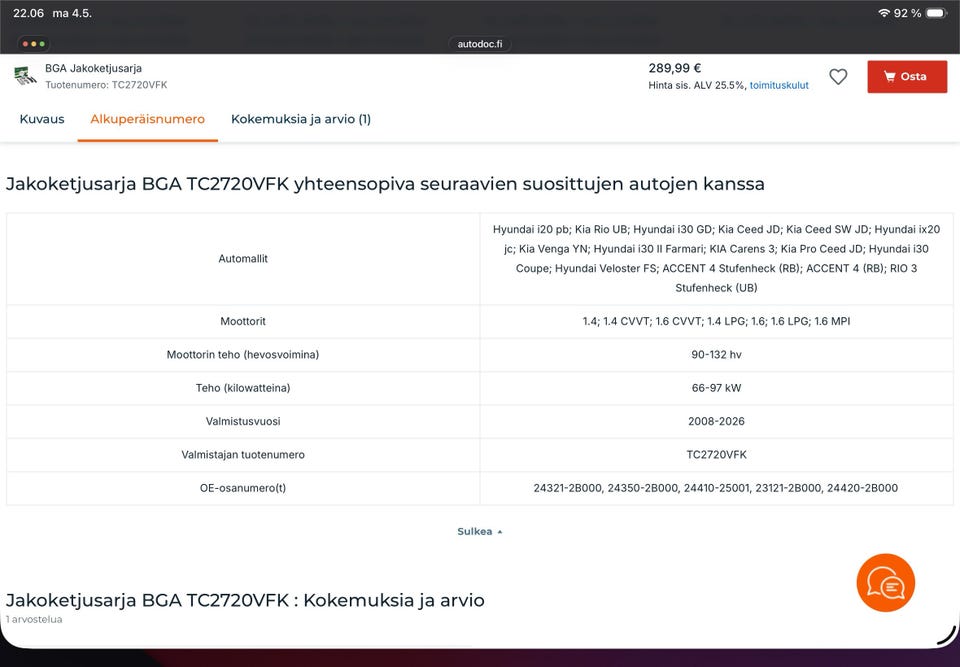This screenshot has height=667, width=960.
Task: Click Teho (kilowatteina) label
Action: [243, 388]
